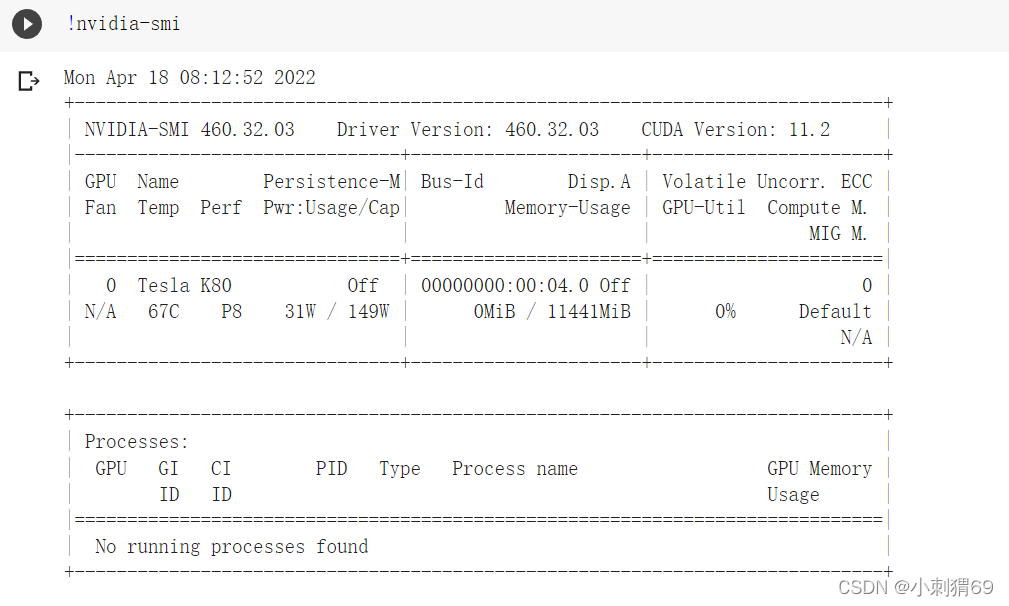Click the Persistence-M column header

coord(332,182)
